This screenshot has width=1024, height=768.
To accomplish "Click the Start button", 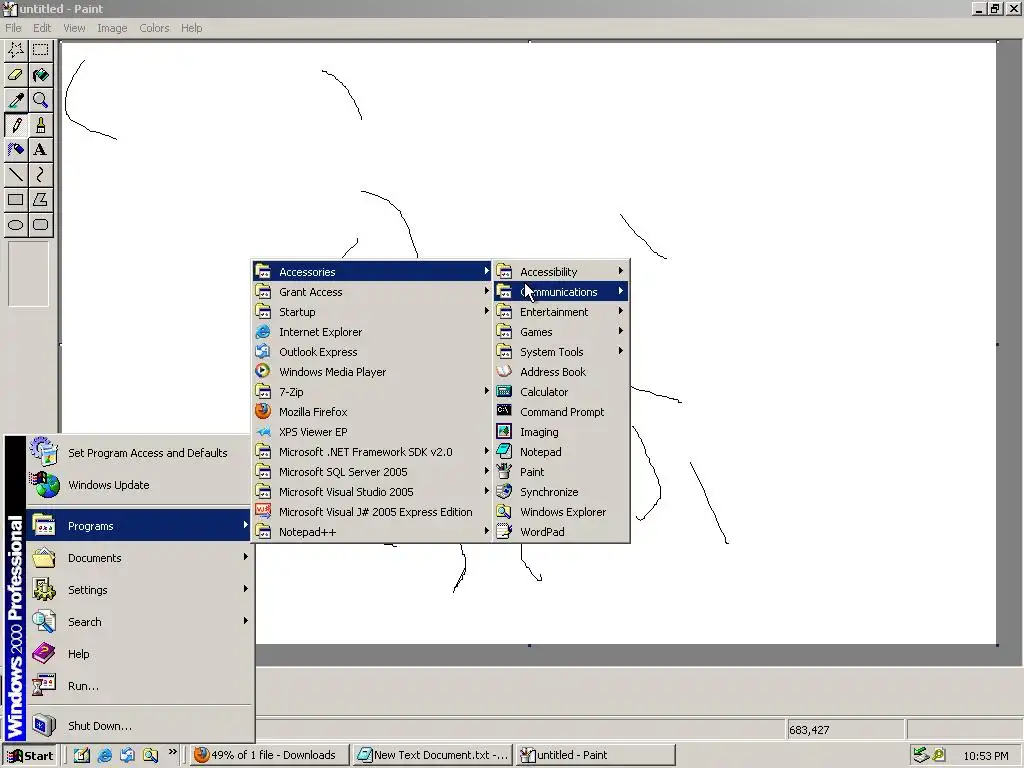I will point(30,756).
